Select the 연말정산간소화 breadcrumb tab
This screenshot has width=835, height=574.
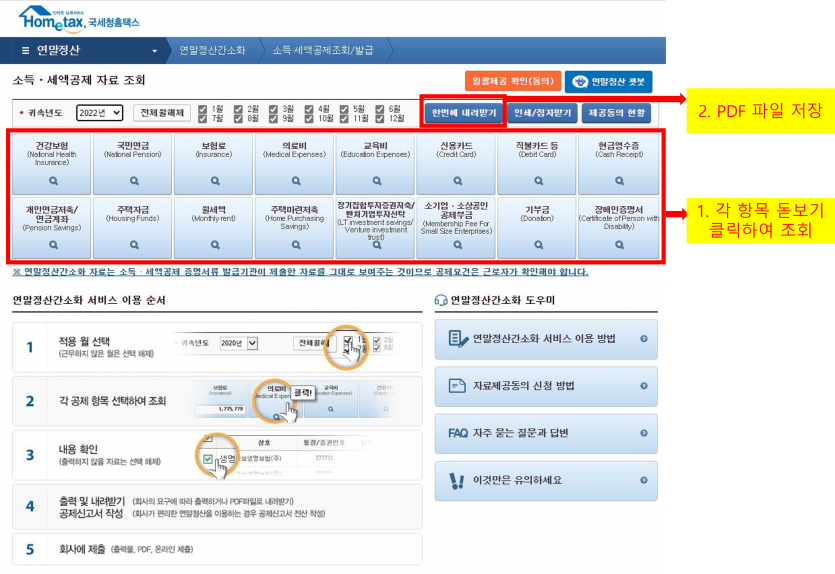click(212, 50)
